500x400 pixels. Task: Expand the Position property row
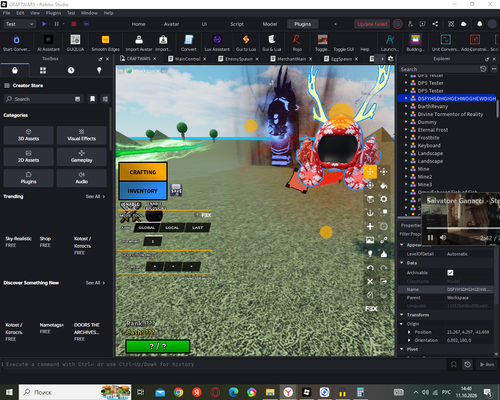tap(409, 332)
